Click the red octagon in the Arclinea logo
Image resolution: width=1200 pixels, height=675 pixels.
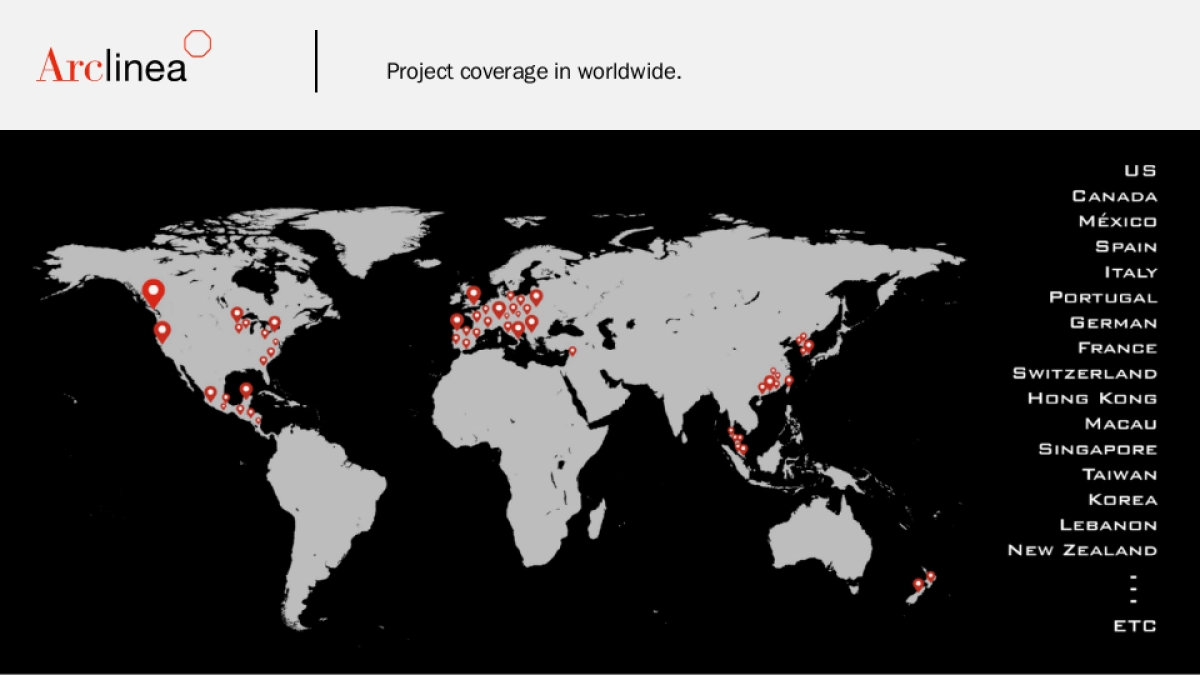coord(198,43)
